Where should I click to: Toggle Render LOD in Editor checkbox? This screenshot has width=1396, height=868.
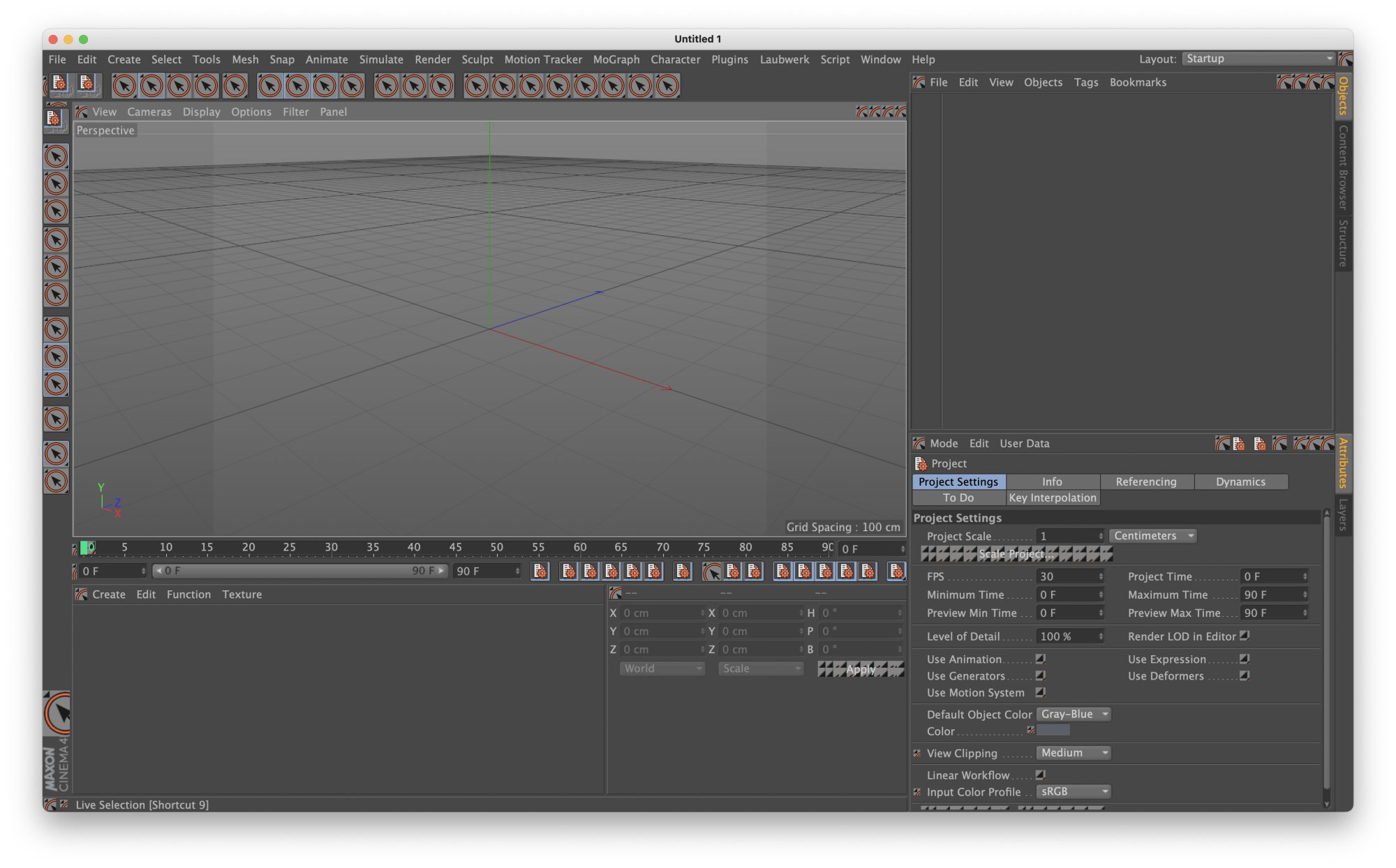(x=1244, y=636)
